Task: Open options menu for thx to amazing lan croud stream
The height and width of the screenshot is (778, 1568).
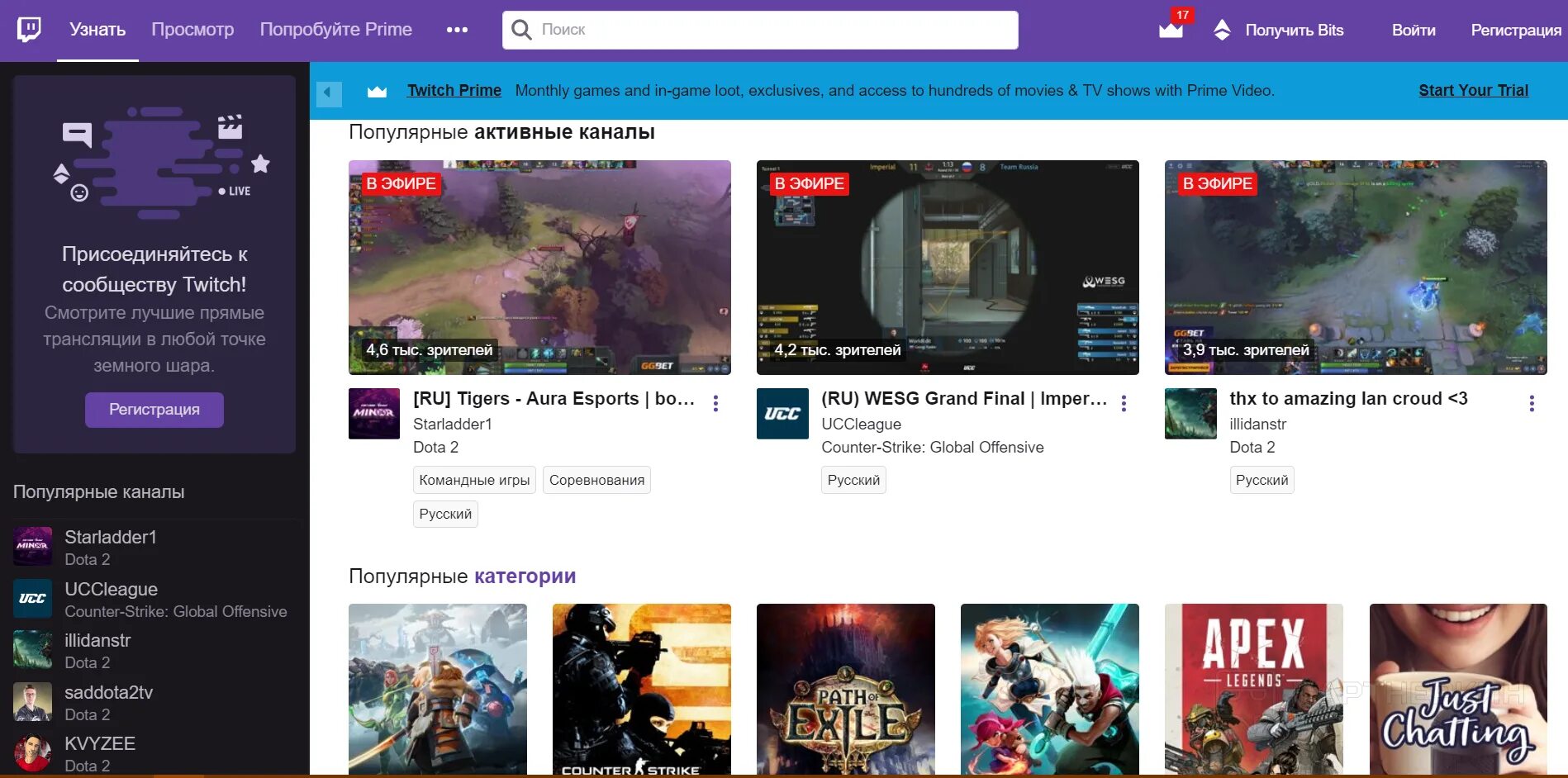Action: pyautogui.click(x=1532, y=403)
